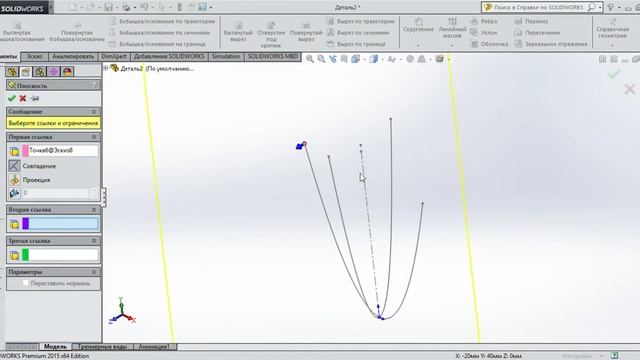The height and width of the screenshot is (360, 640).
Task: Click the offset distance stepper arrows
Action: click(x=94, y=193)
